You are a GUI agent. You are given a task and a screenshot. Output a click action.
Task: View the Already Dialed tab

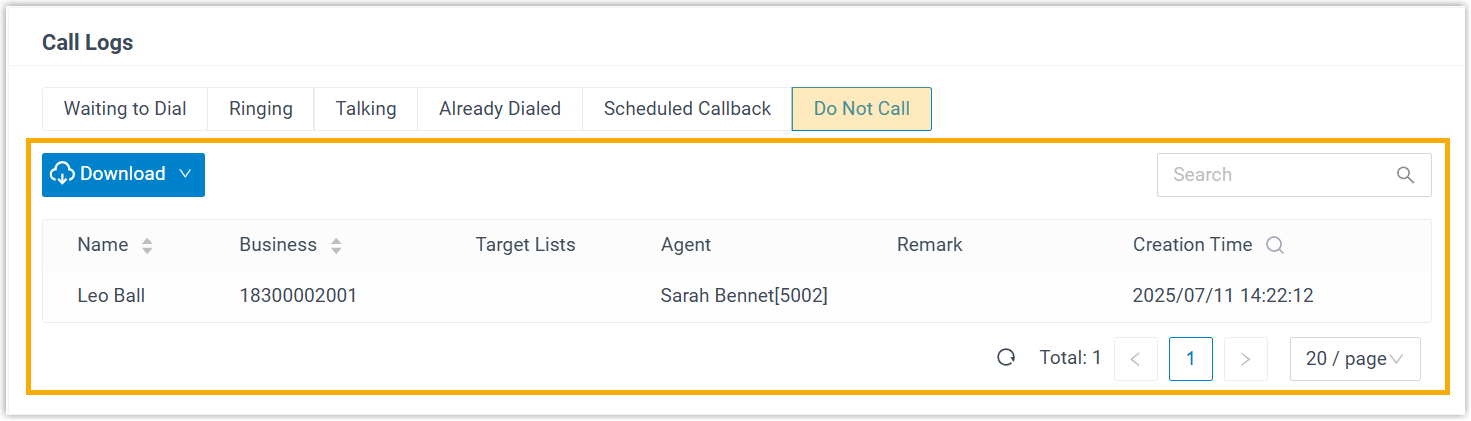point(500,109)
